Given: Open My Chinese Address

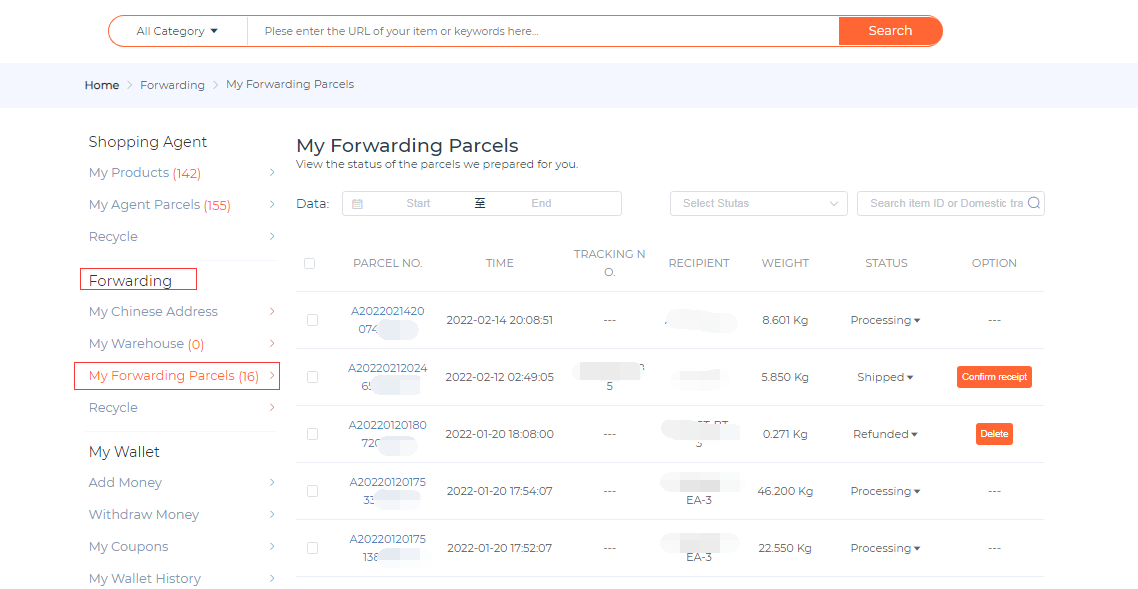Looking at the screenshot, I should pos(153,312).
